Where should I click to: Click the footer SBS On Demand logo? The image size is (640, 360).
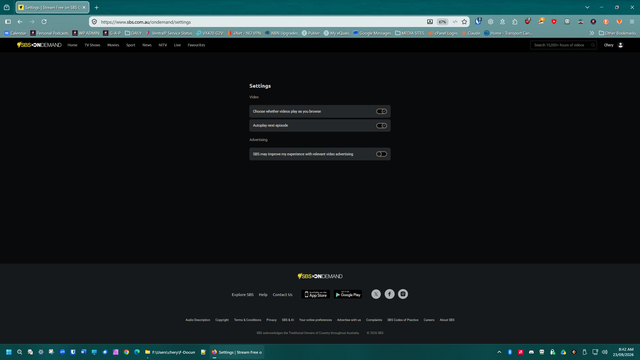320,276
